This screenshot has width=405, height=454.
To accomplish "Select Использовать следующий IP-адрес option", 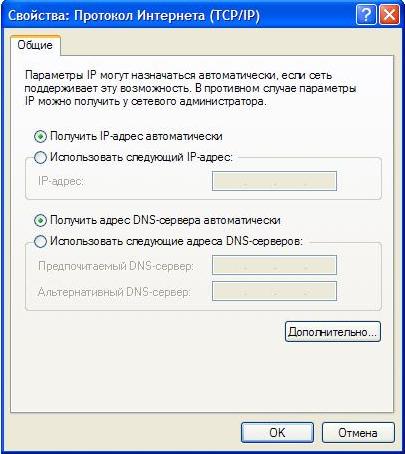I will [x=40, y=157].
